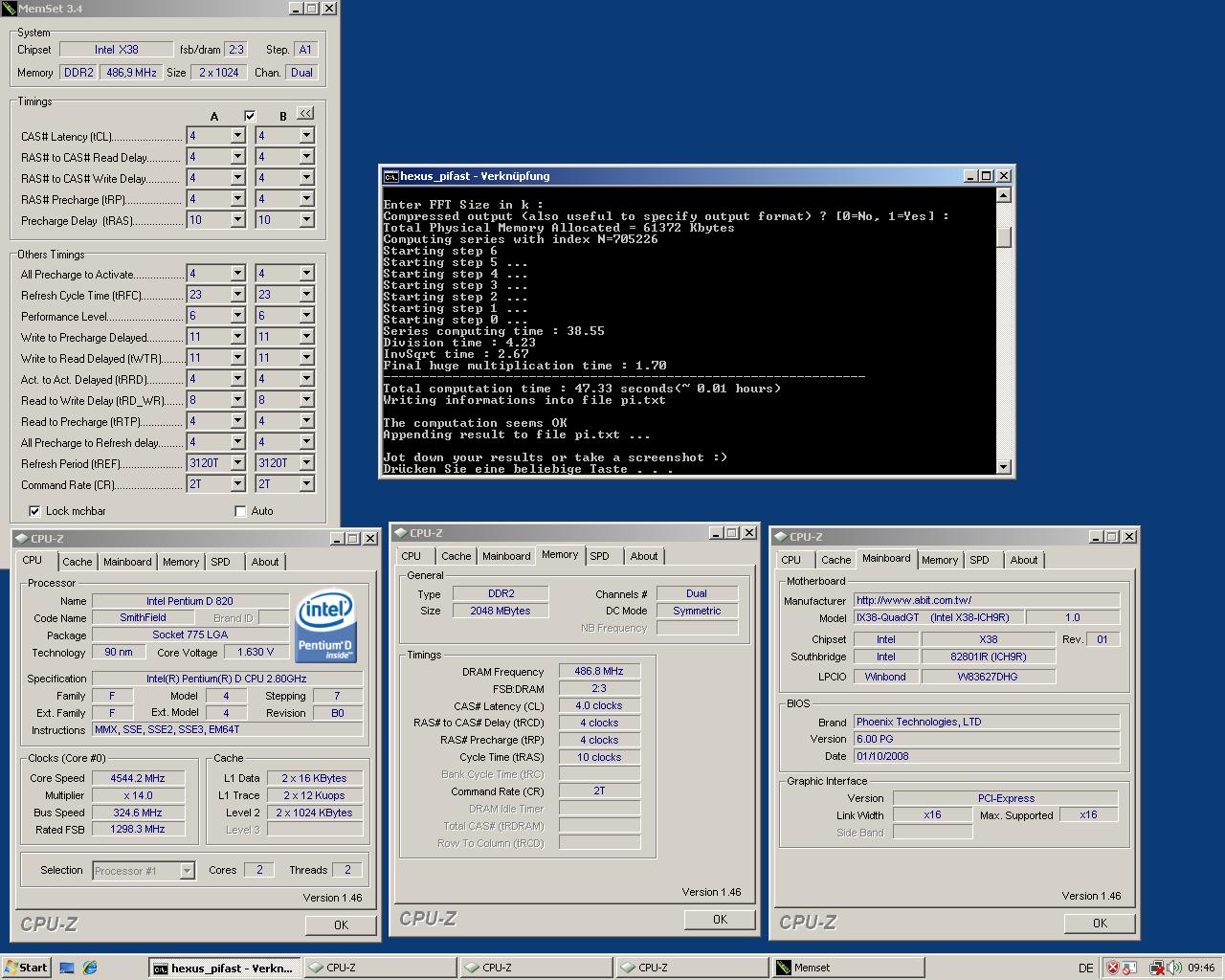Open the Windows Start menu
The height and width of the screenshot is (980, 1225).
(27, 968)
